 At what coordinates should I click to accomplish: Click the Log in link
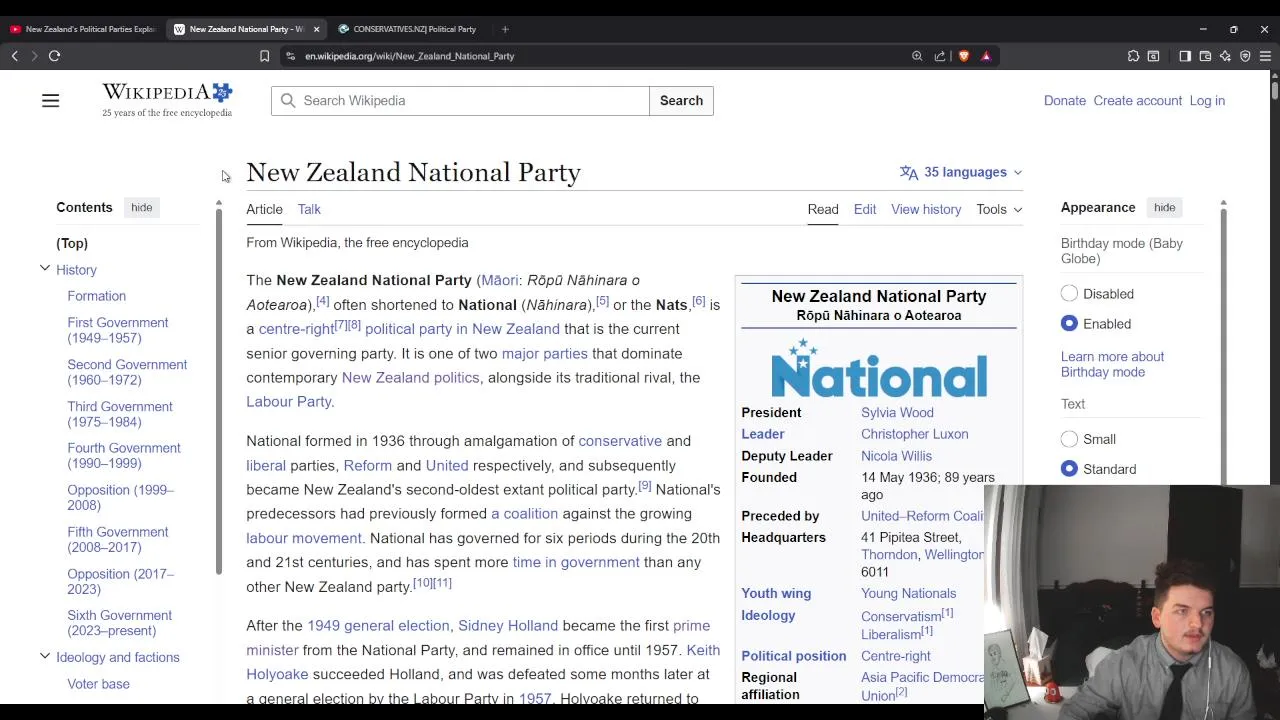click(1207, 101)
